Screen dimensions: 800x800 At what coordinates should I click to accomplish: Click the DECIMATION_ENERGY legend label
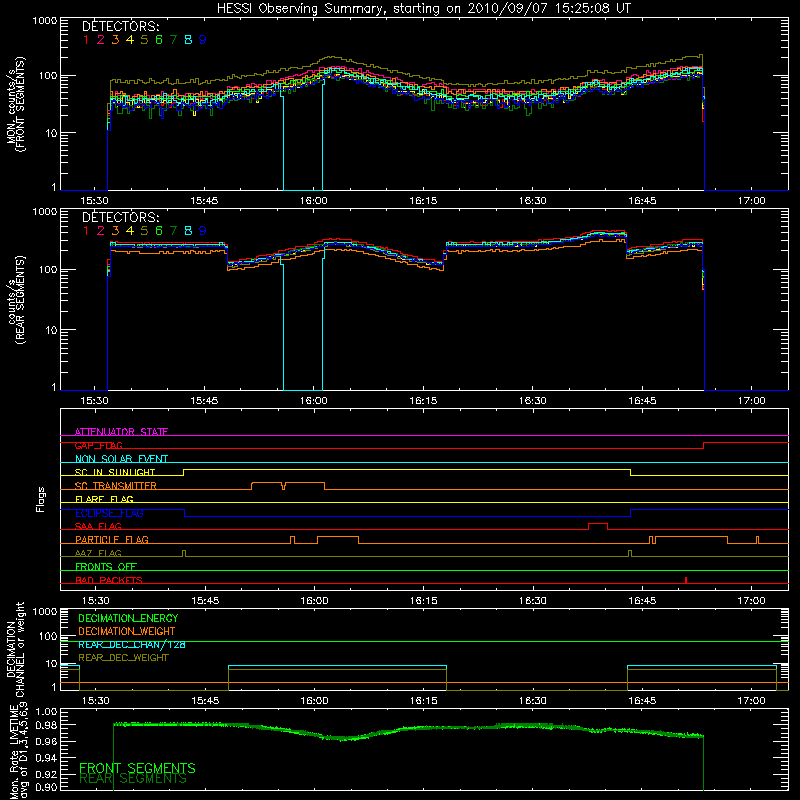tap(128, 618)
